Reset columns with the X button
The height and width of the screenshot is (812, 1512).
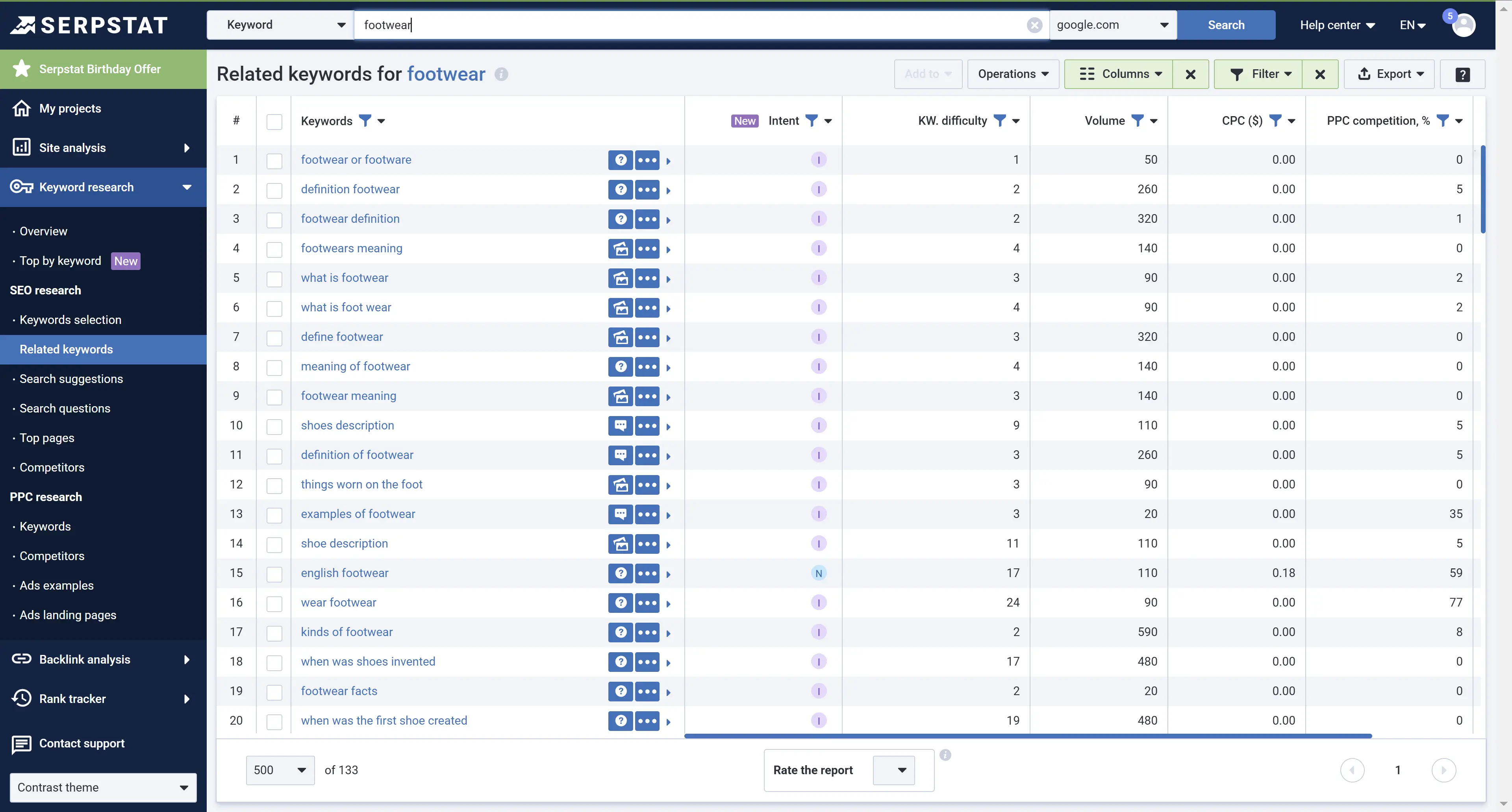pyautogui.click(x=1190, y=74)
